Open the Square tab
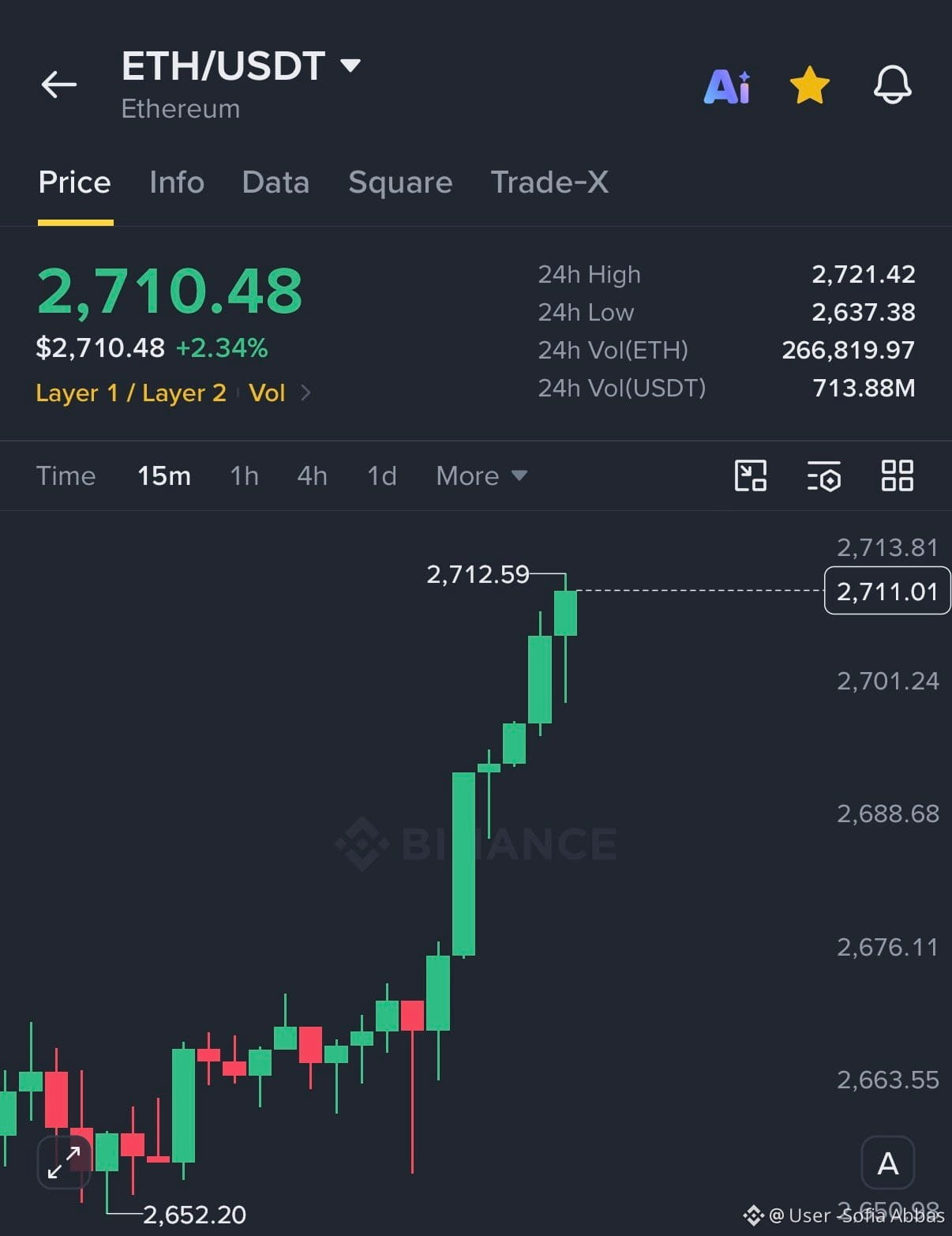Screen dimensions: 952x1236 (x=400, y=182)
